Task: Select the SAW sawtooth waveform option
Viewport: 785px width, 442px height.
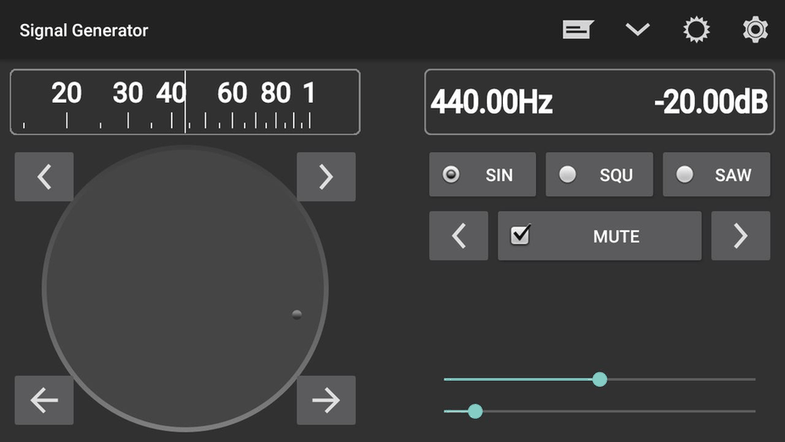Action: point(716,175)
